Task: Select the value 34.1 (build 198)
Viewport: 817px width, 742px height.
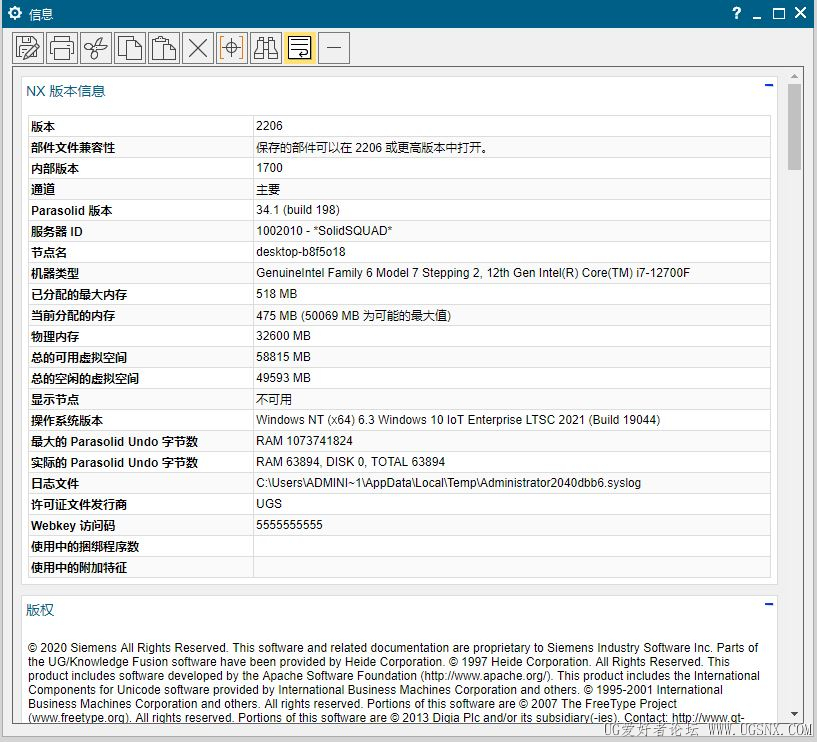Action: tap(298, 210)
